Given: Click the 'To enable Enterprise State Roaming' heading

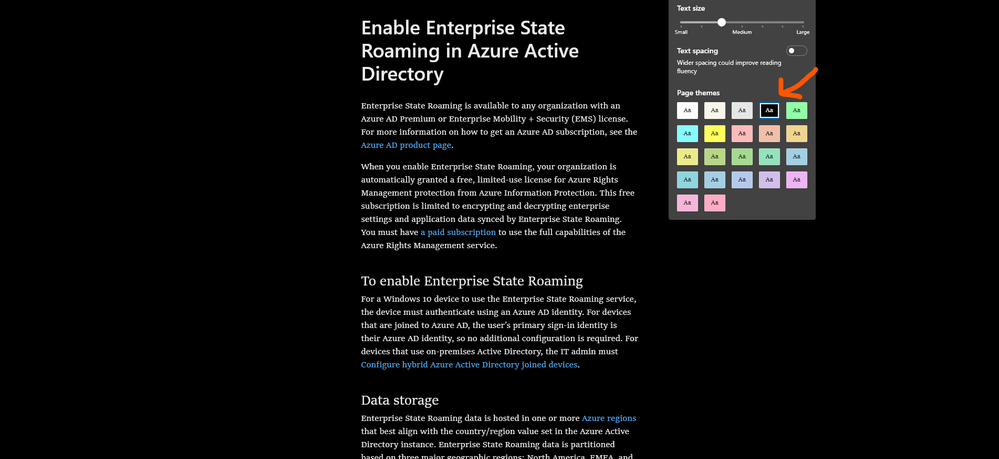Looking at the screenshot, I should (471, 281).
